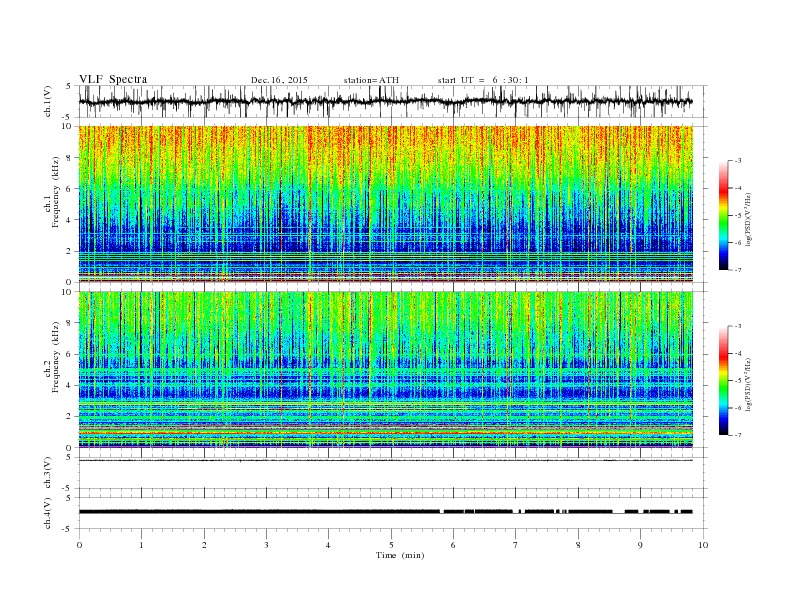Click time axis tick label 10
The width and height of the screenshot is (792, 612).
click(703, 545)
